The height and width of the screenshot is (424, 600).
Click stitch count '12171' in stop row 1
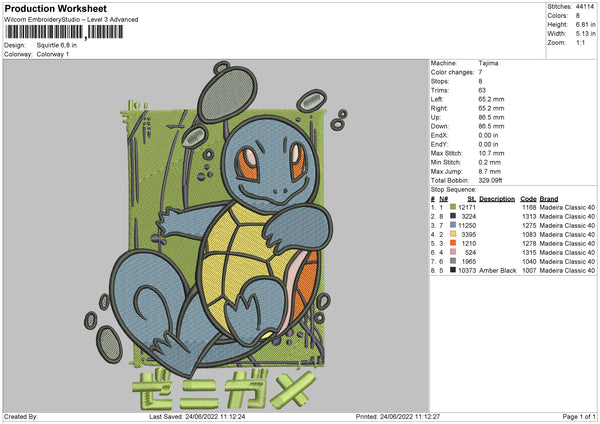467,207
